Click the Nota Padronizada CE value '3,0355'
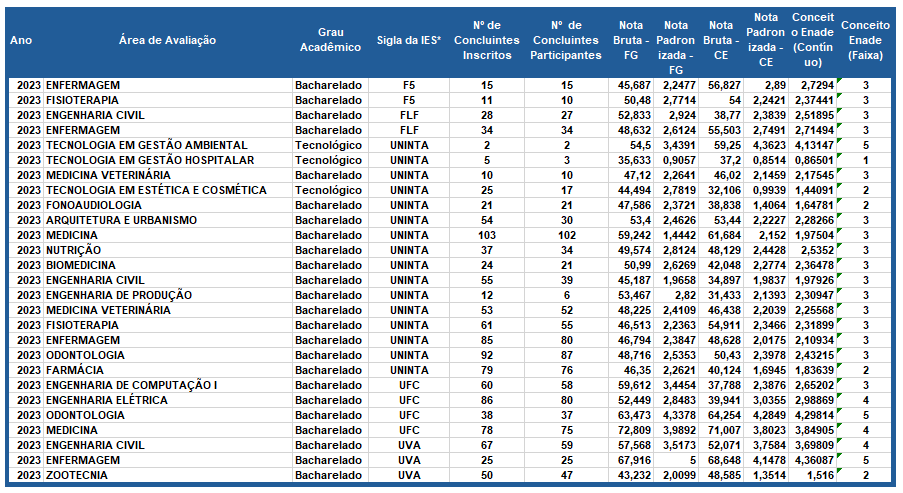903x493 pixels. tap(769, 400)
